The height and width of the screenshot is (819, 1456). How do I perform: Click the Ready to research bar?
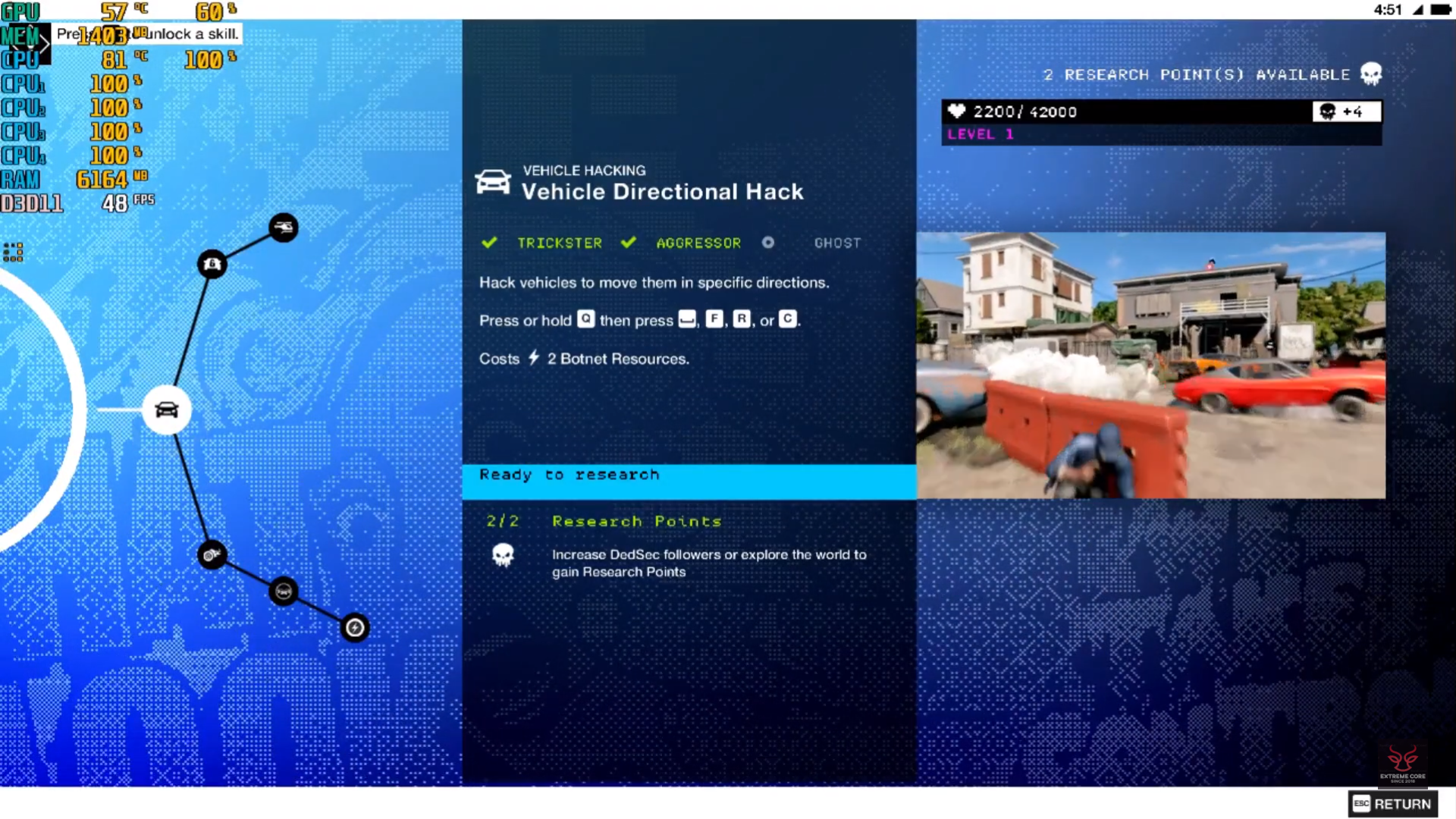tap(689, 482)
